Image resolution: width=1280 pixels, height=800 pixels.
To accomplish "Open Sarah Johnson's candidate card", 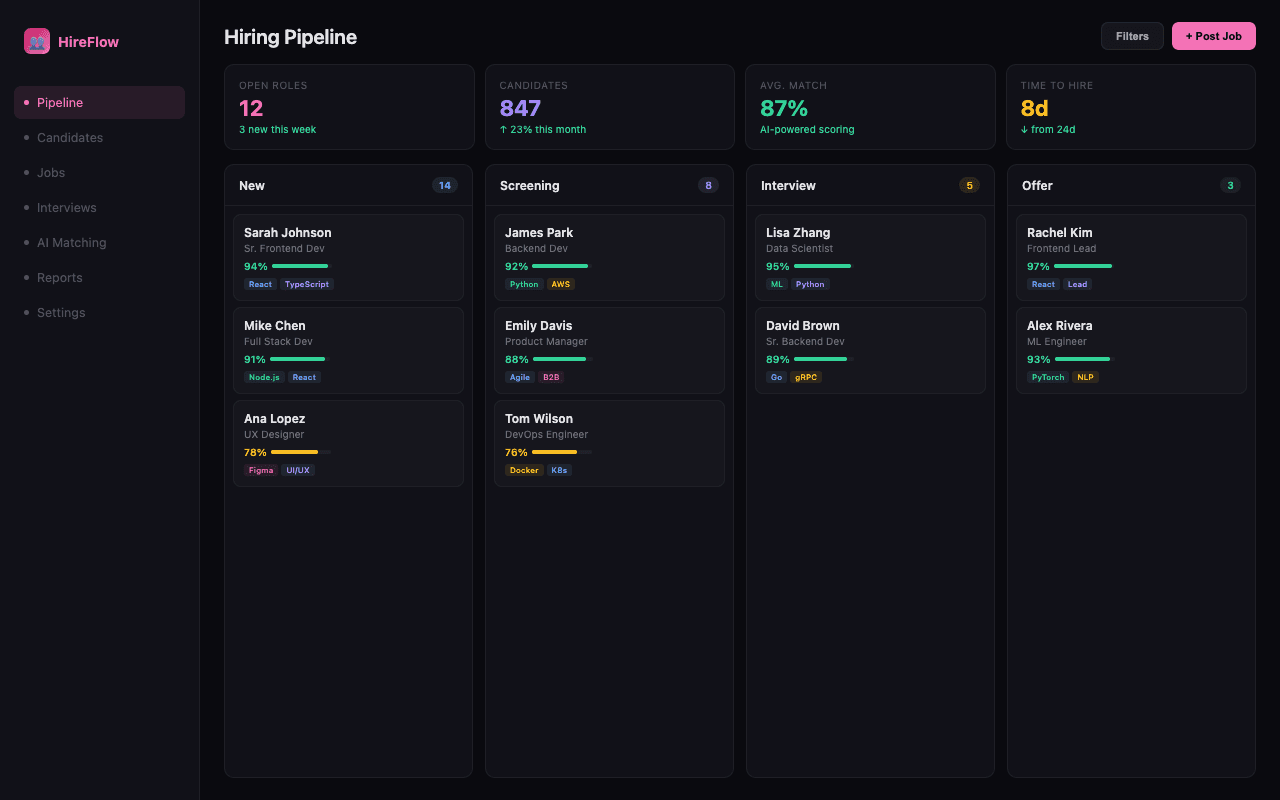I will (348, 242).
